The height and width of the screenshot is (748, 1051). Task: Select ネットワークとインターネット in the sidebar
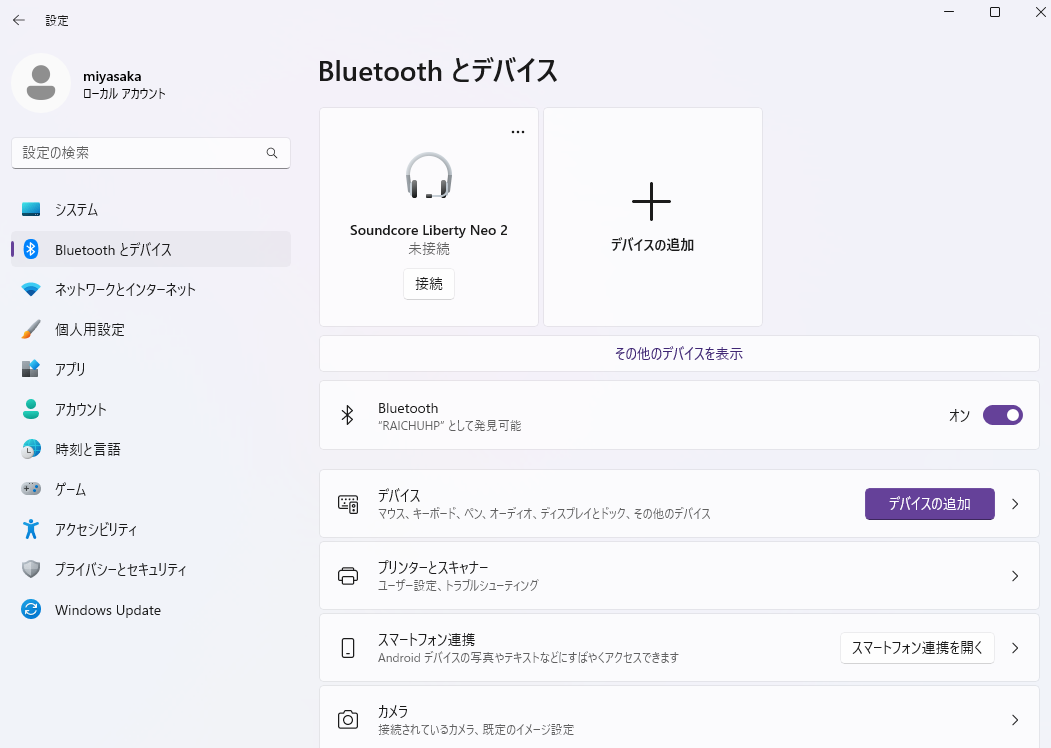[x=125, y=289]
